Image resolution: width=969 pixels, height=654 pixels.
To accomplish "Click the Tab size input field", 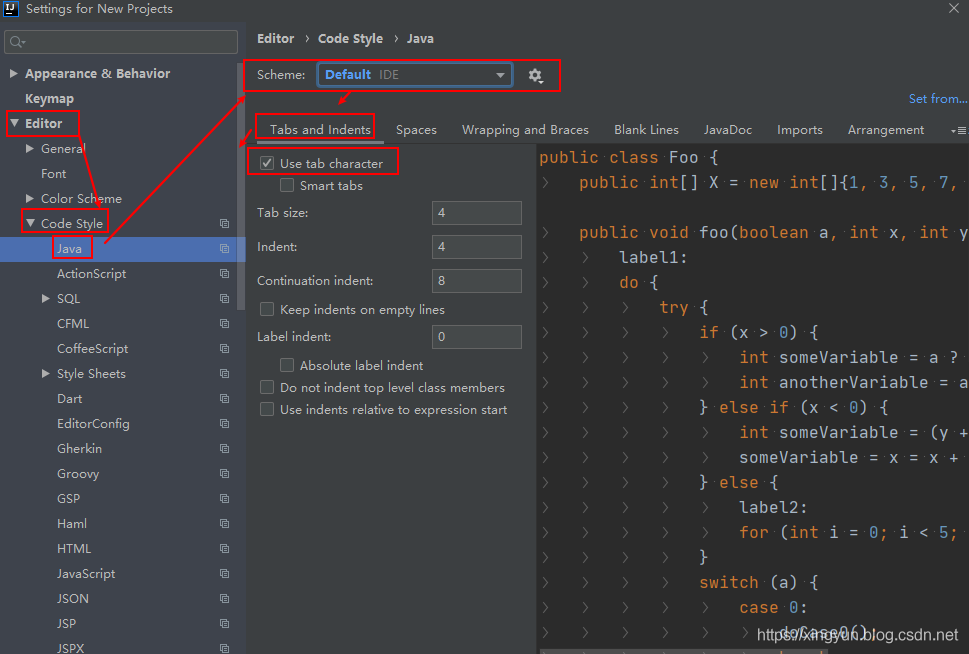I will 476,213.
